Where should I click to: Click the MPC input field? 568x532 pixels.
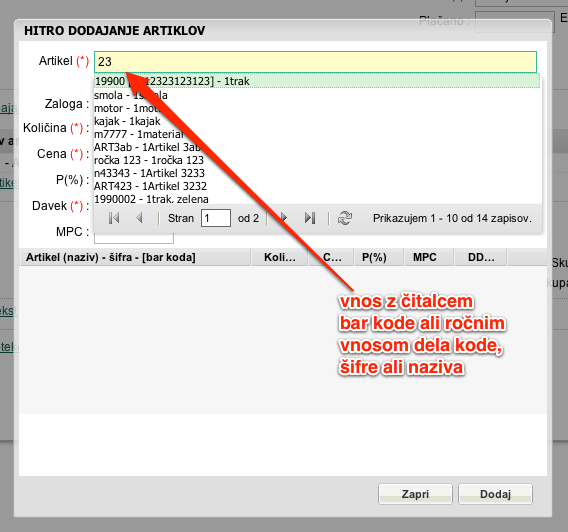134,238
